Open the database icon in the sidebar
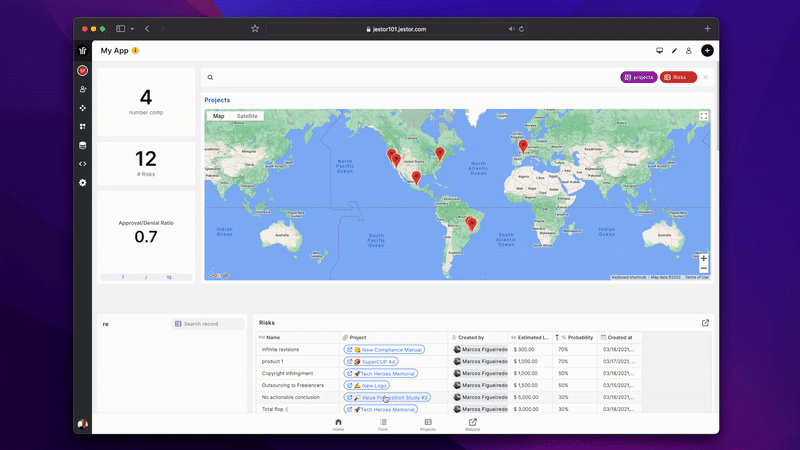 (x=83, y=145)
